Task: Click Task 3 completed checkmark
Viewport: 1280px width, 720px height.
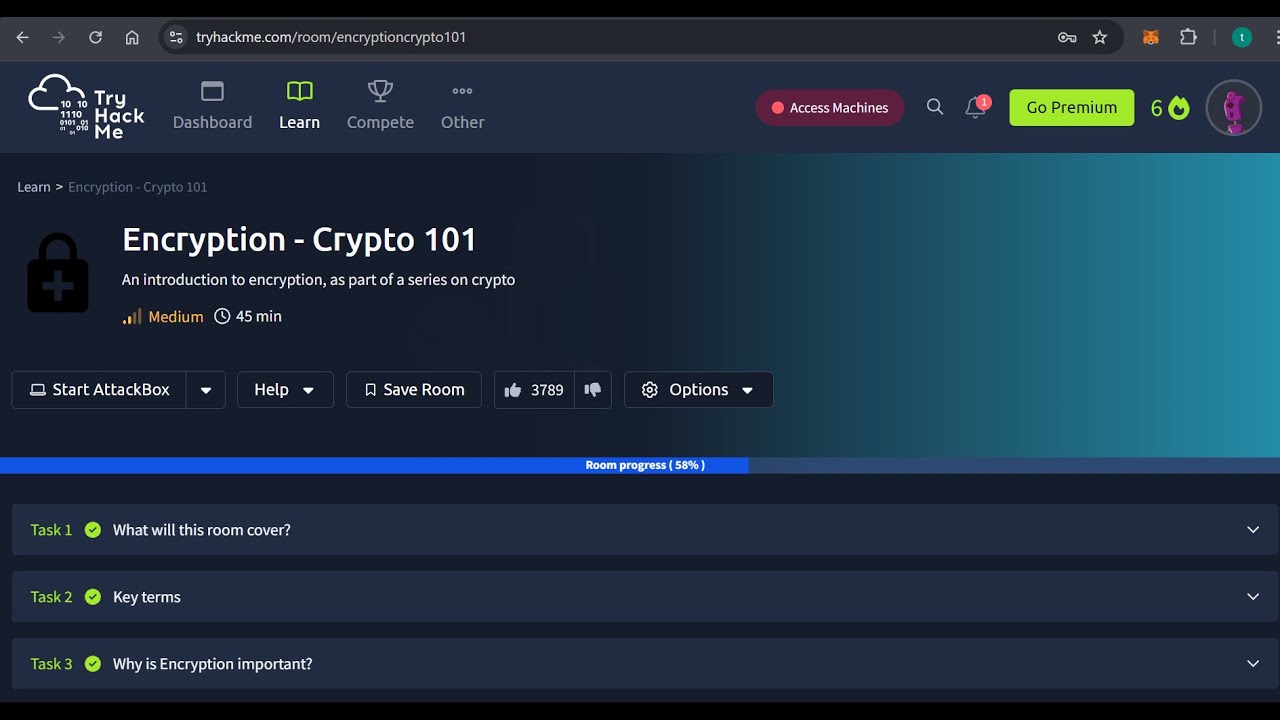Action: pos(93,664)
